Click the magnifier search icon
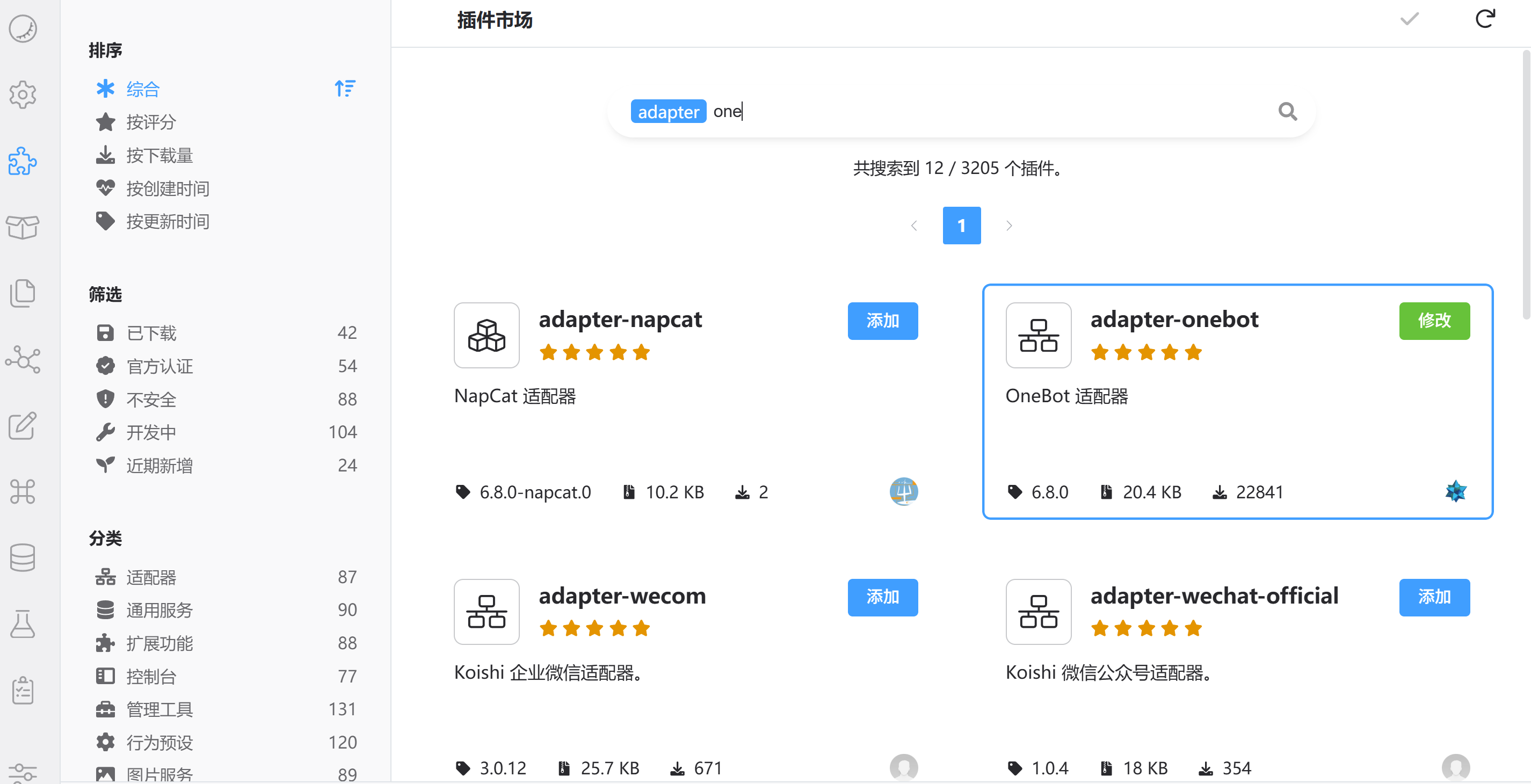Screen dimensions: 1531x784 pos(1287,111)
